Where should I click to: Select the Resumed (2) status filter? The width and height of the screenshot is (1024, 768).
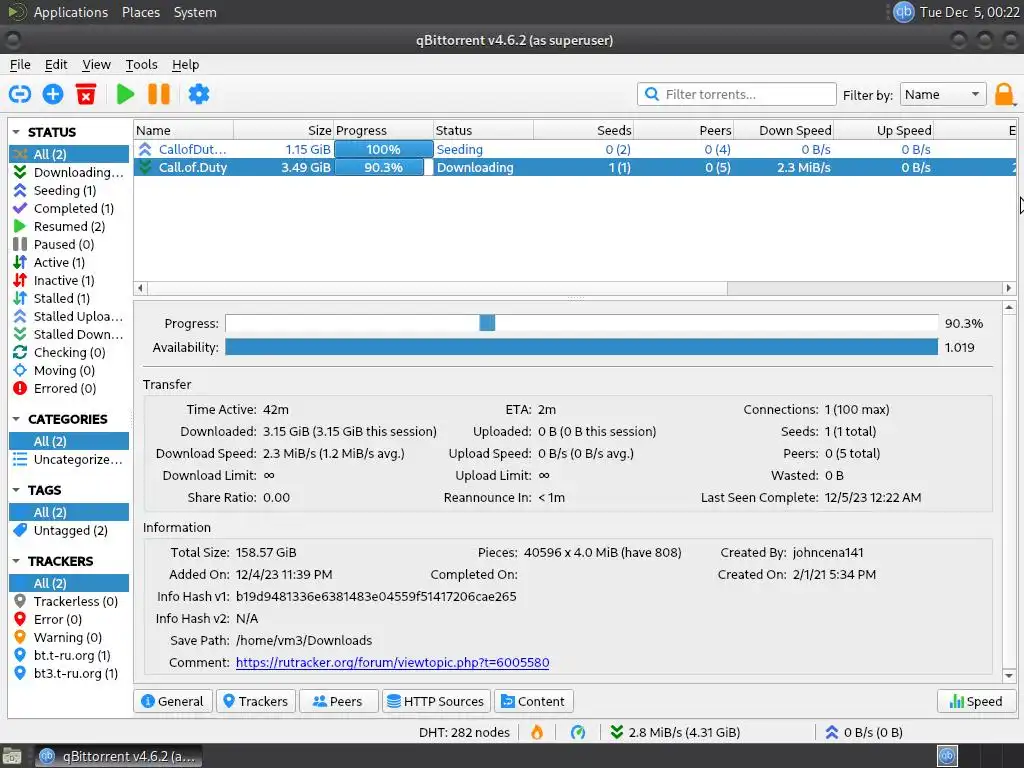[x=69, y=226]
